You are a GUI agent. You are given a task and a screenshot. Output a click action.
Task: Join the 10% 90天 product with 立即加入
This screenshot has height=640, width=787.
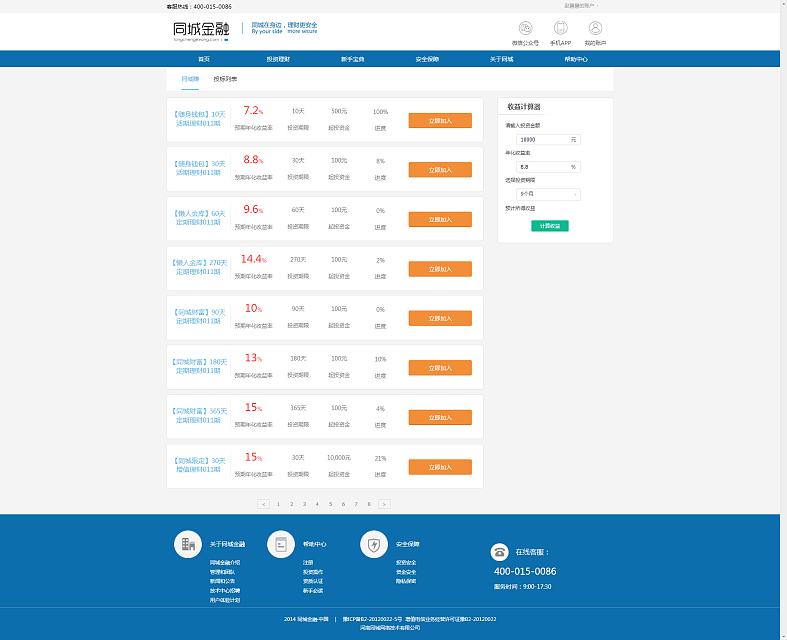point(440,318)
